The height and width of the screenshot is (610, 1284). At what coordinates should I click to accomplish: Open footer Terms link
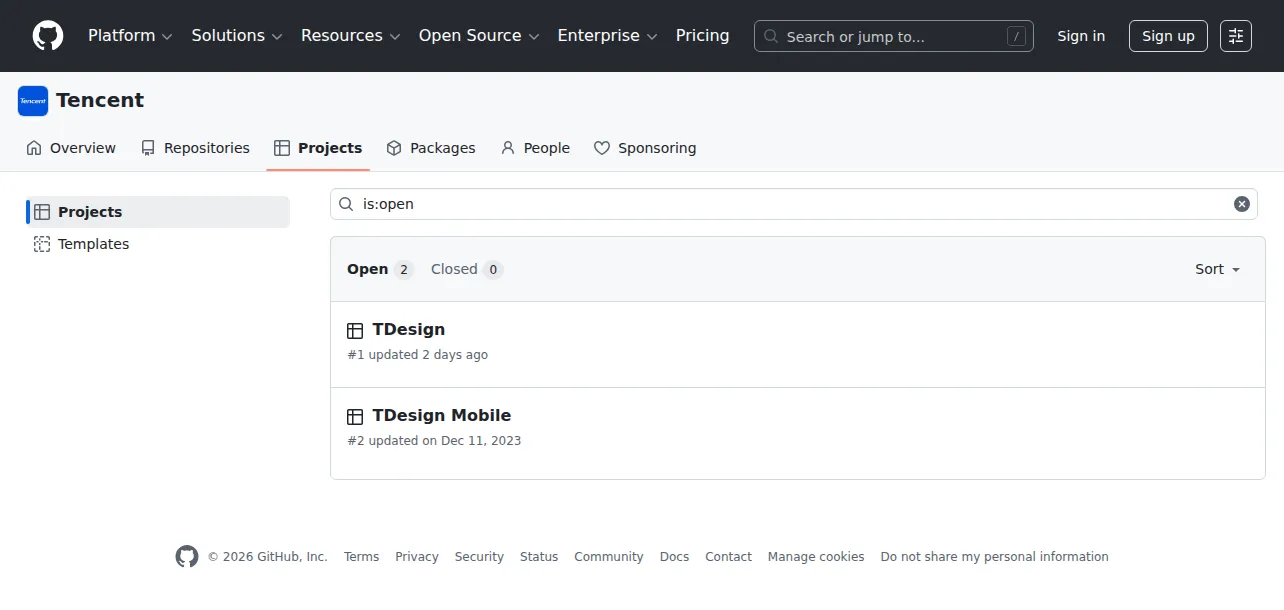pos(361,557)
